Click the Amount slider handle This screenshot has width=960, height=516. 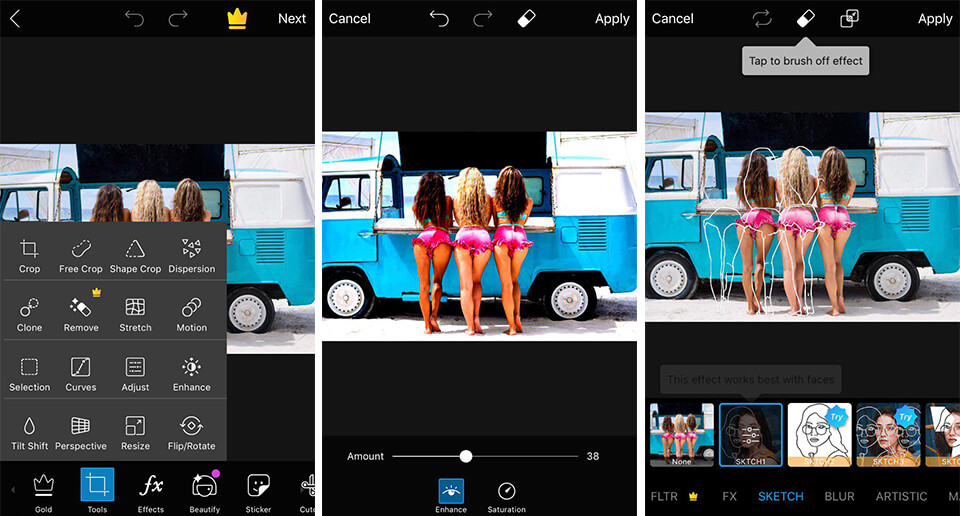click(466, 456)
